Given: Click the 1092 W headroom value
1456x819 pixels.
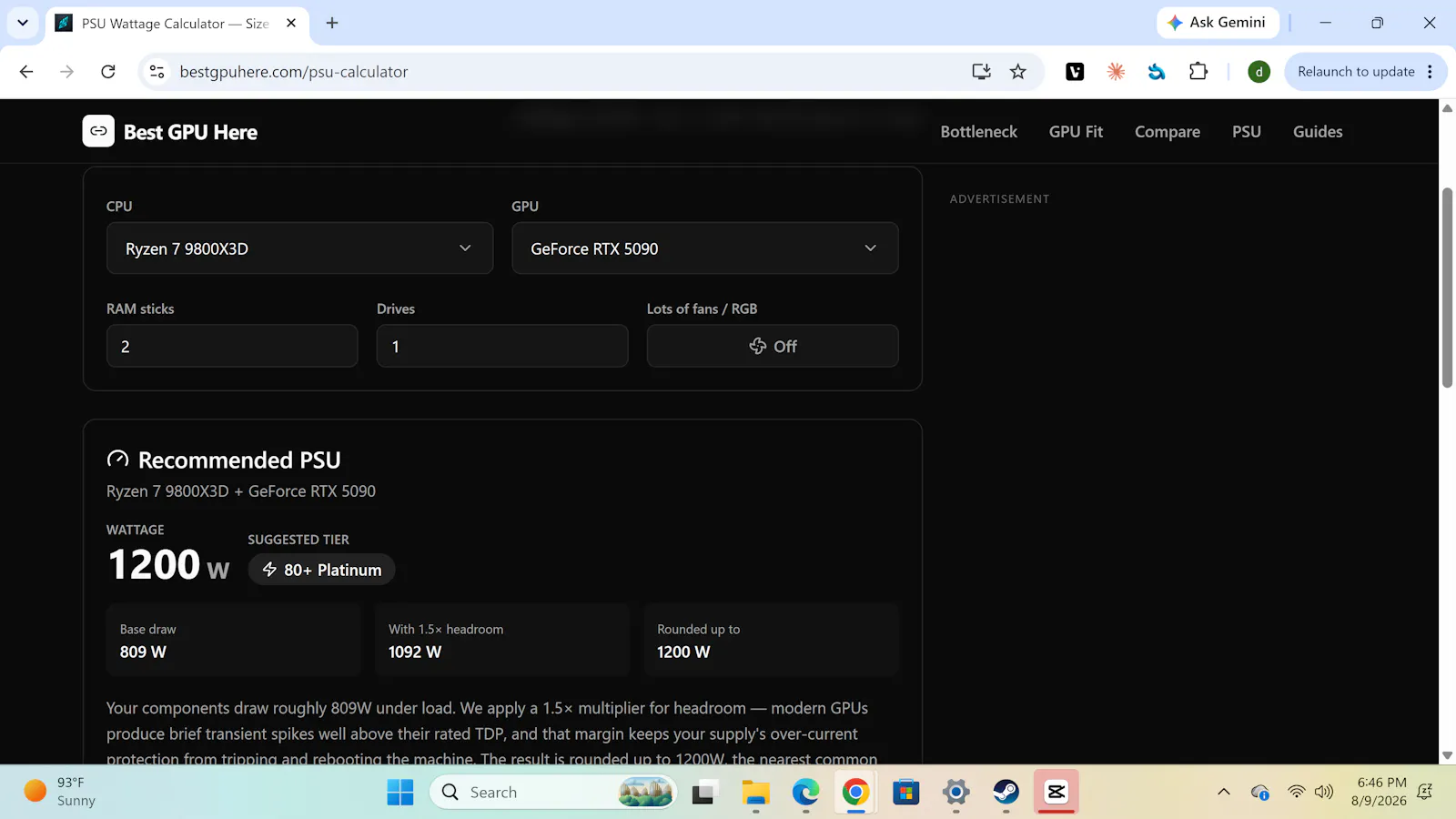Looking at the screenshot, I should pos(415,652).
